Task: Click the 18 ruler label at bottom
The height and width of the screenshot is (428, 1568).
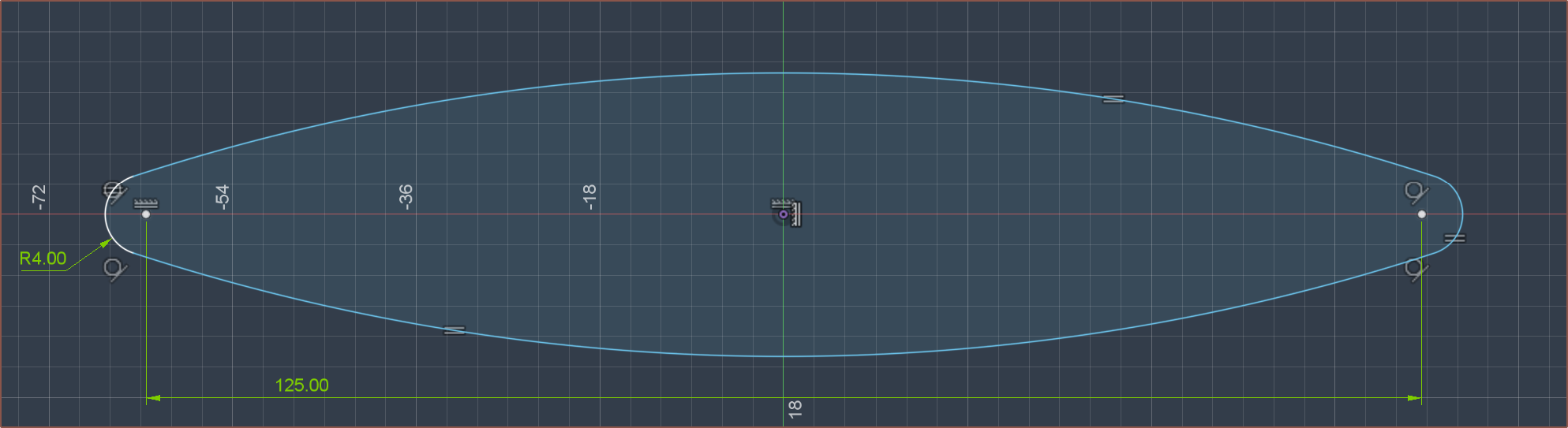Action: coord(795,408)
